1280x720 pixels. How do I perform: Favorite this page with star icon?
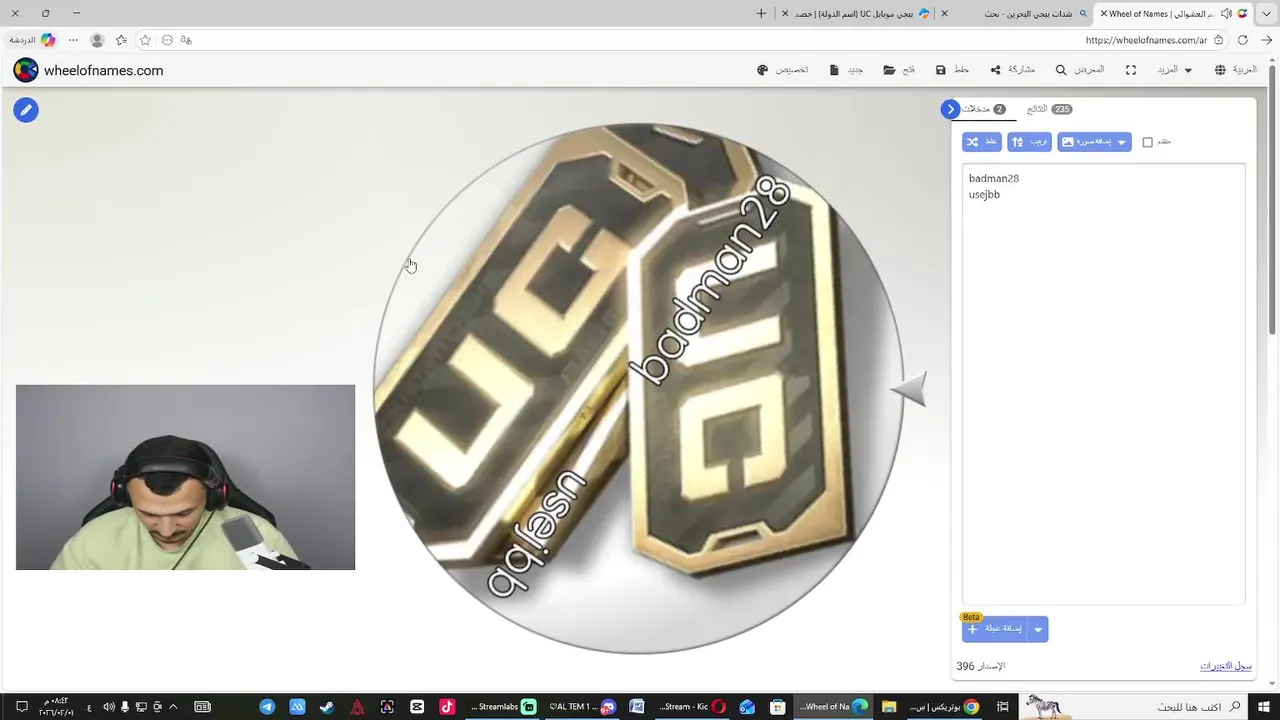coord(145,40)
